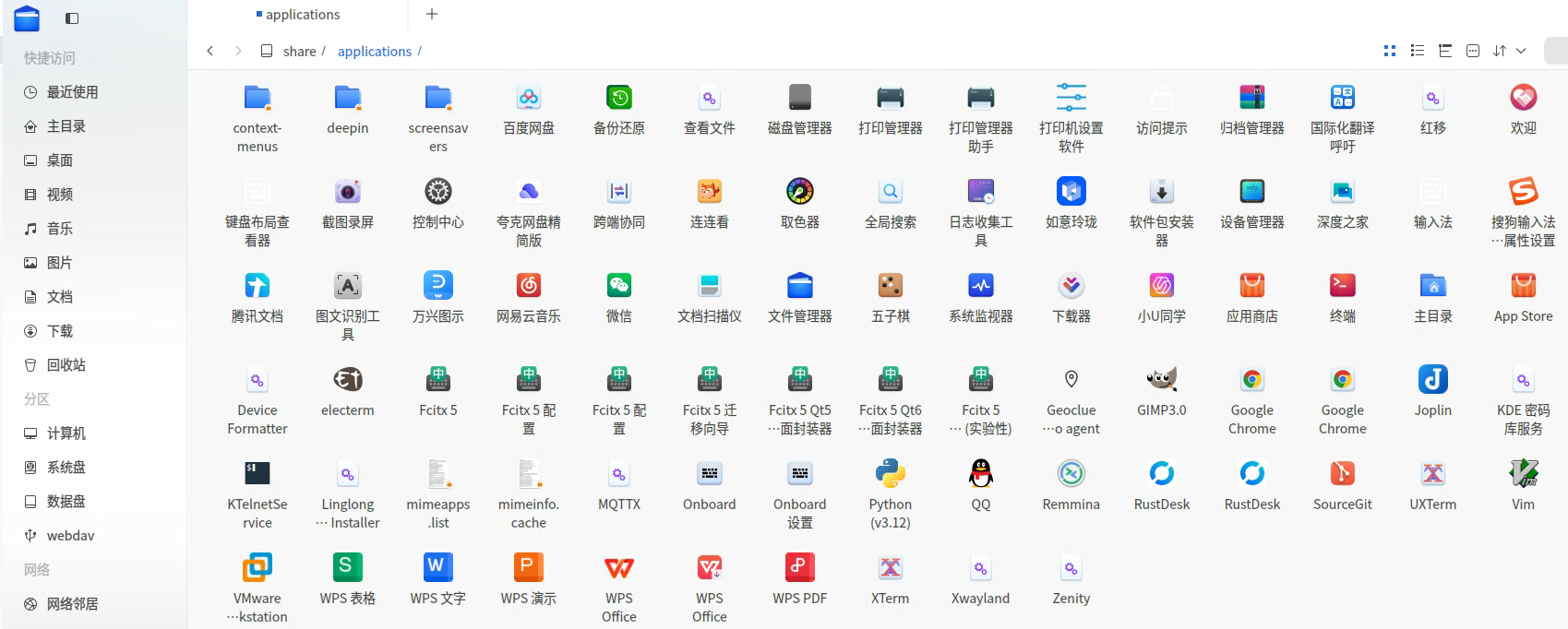
Task: Click the GIMP3.0 icon
Action: point(1162,380)
